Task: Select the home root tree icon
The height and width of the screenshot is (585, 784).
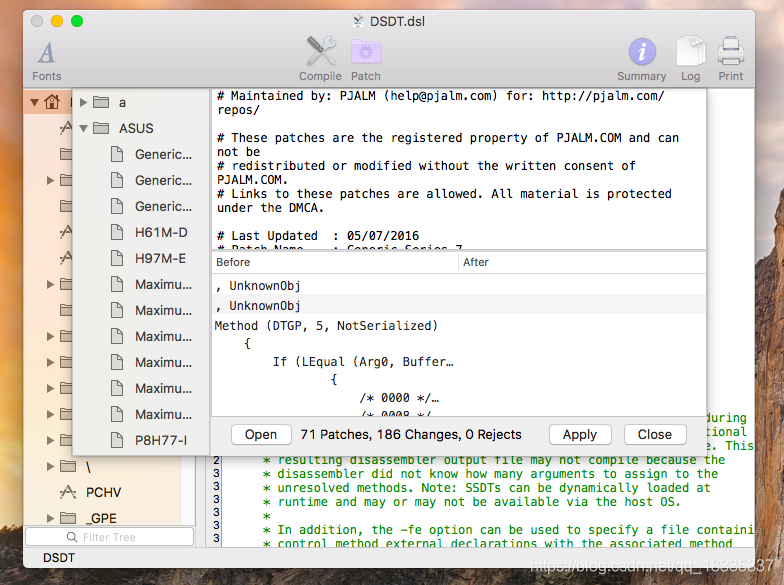Action: [52, 102]
